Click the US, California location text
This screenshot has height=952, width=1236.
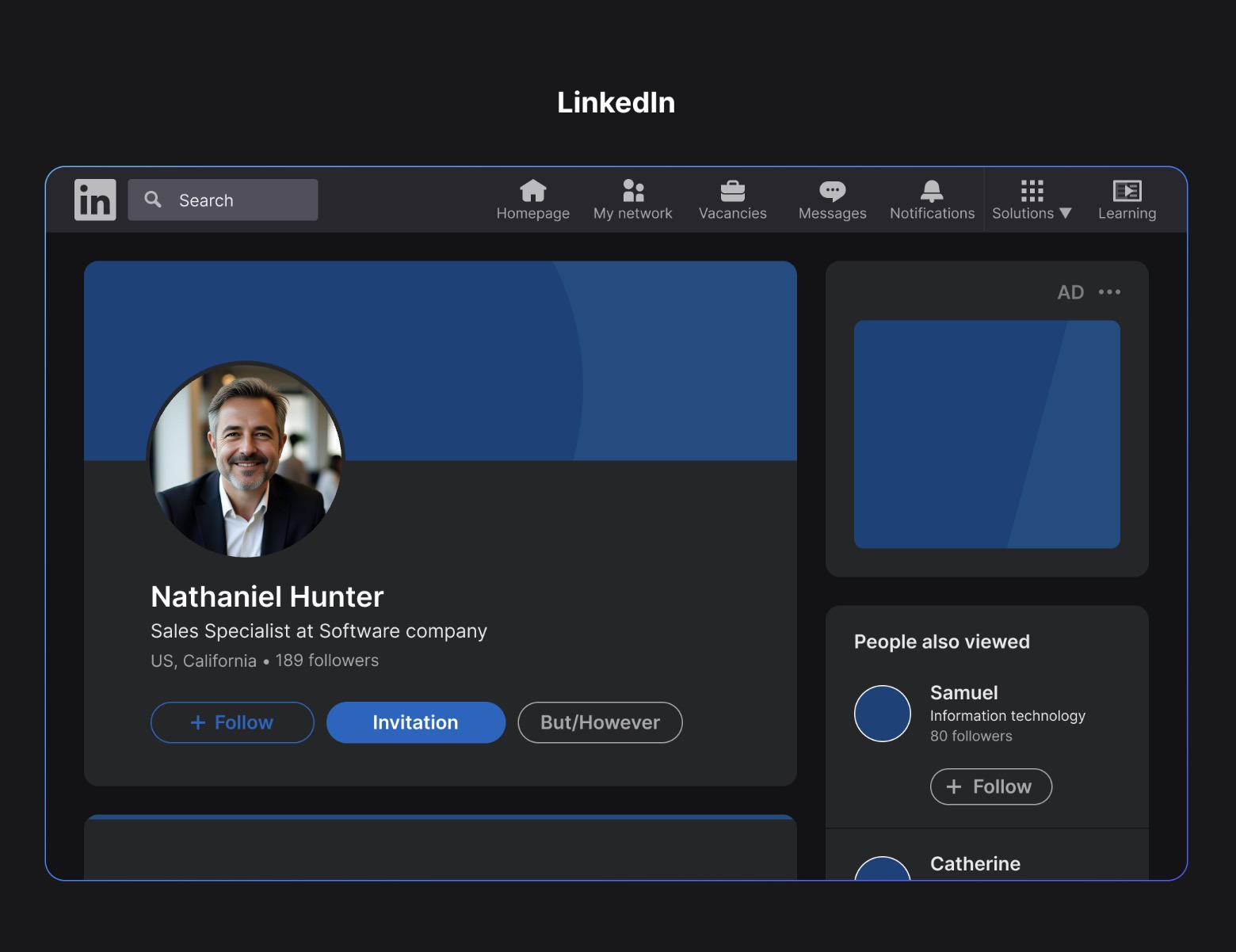204,661
